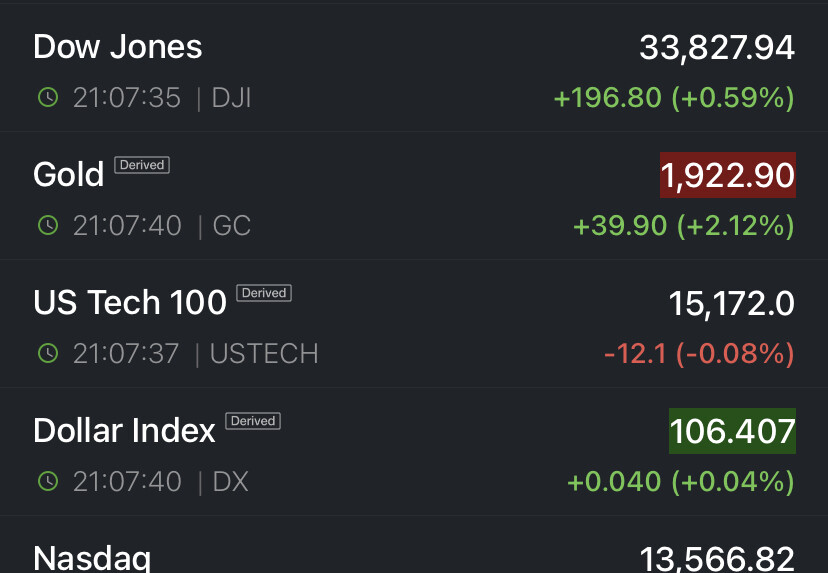Select the US Tech 100 title
Screen dimensions: 828x573
pyautogui.click(x=130, y=303)
